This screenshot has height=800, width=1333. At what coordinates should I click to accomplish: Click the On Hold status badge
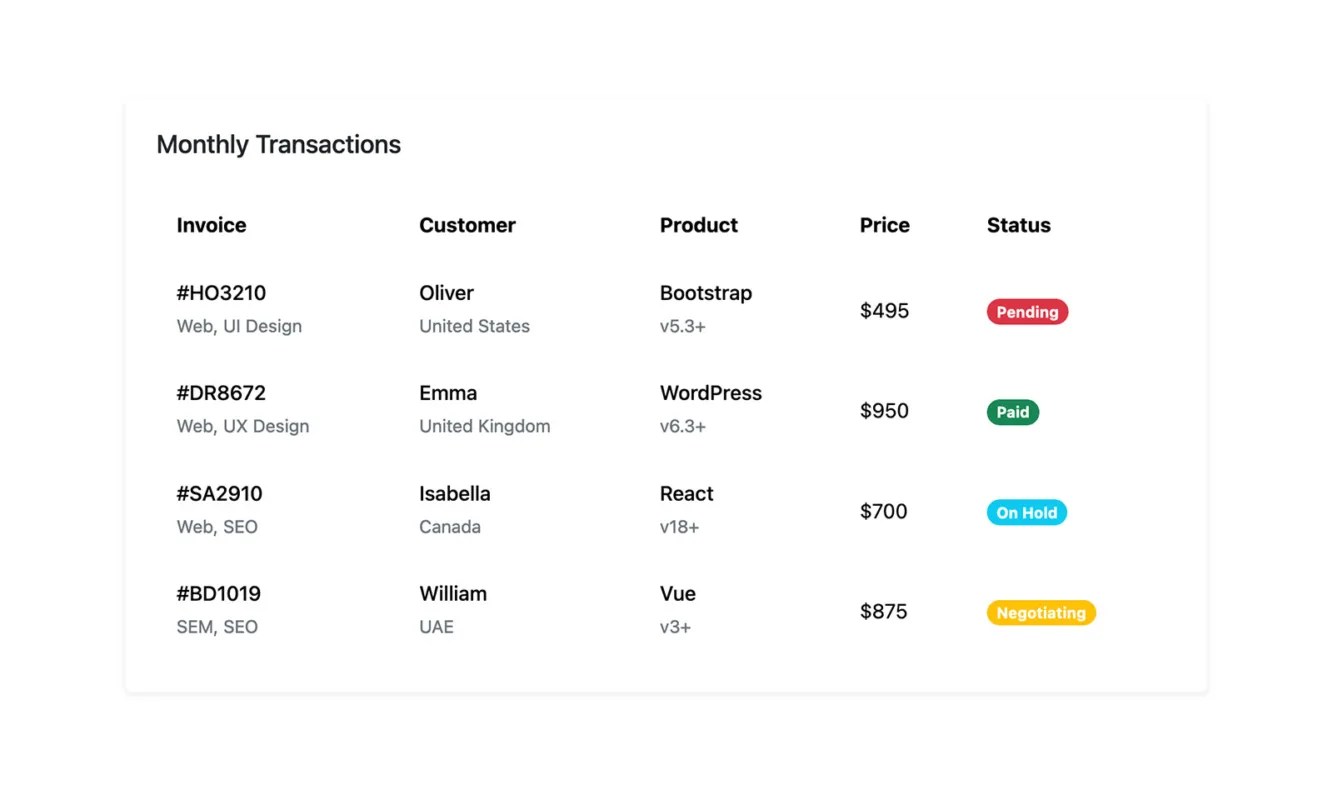1026,512
